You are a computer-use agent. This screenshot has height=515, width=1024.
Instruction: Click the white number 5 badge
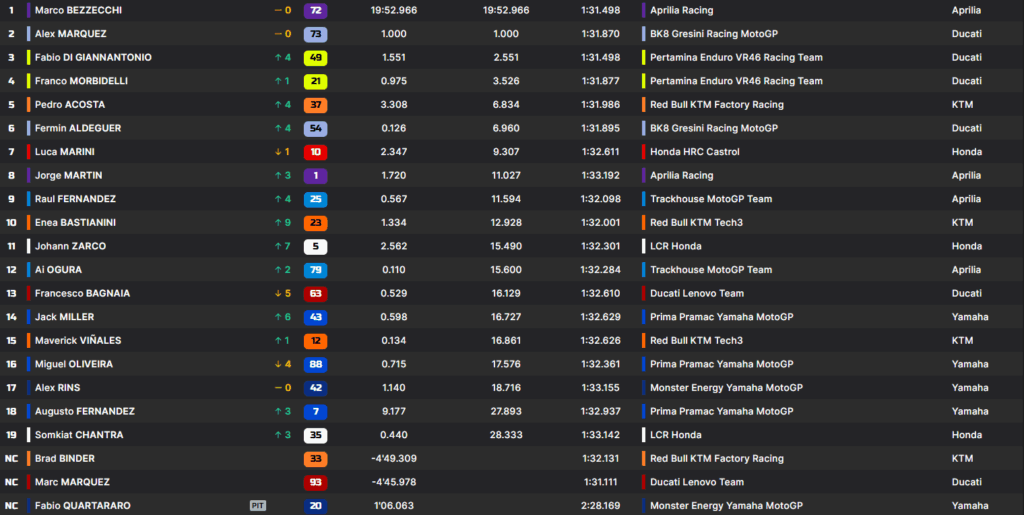[x=315, y=247]
